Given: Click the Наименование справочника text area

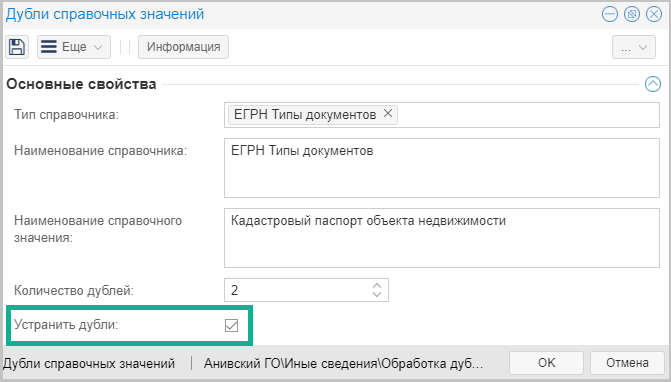Looking at the screenshot, I should [442, 168].
